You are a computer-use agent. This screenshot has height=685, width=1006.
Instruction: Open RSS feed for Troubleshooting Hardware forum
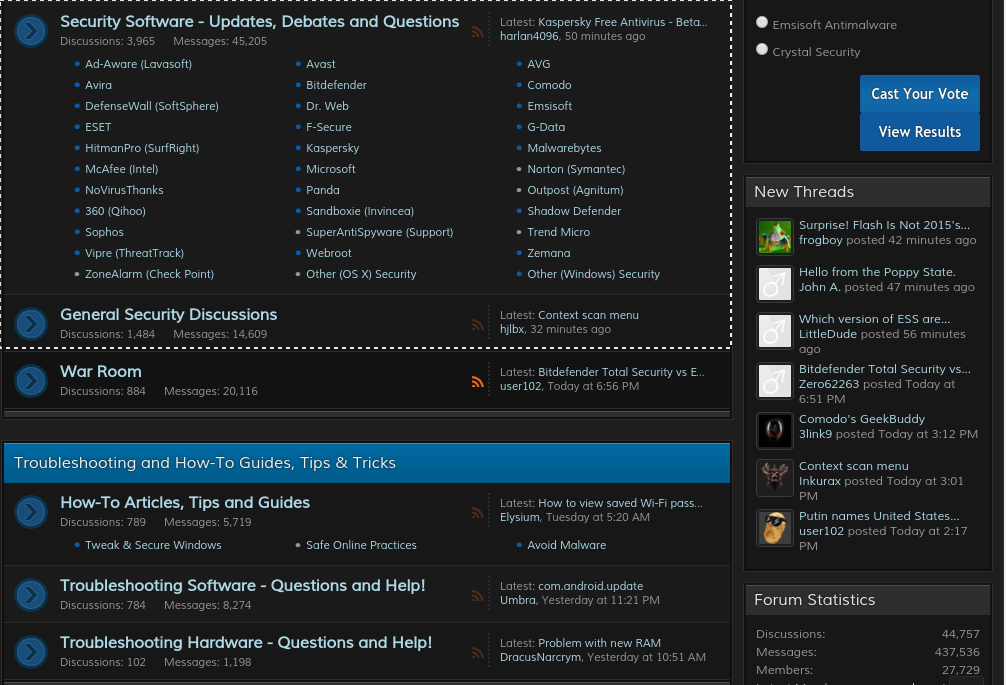tap(477, 652)
